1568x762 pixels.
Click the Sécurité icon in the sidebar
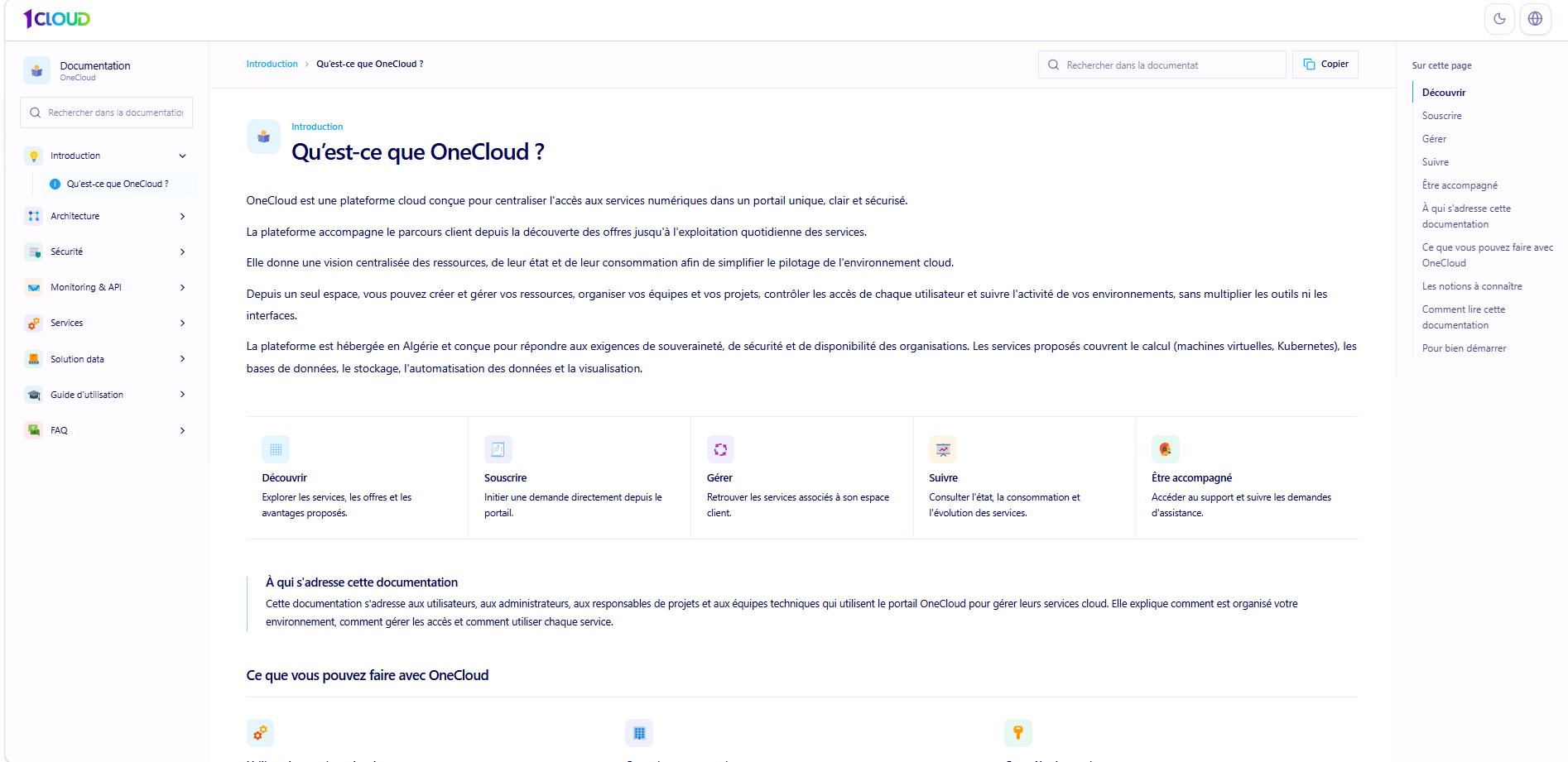click(x=34, y=252)
